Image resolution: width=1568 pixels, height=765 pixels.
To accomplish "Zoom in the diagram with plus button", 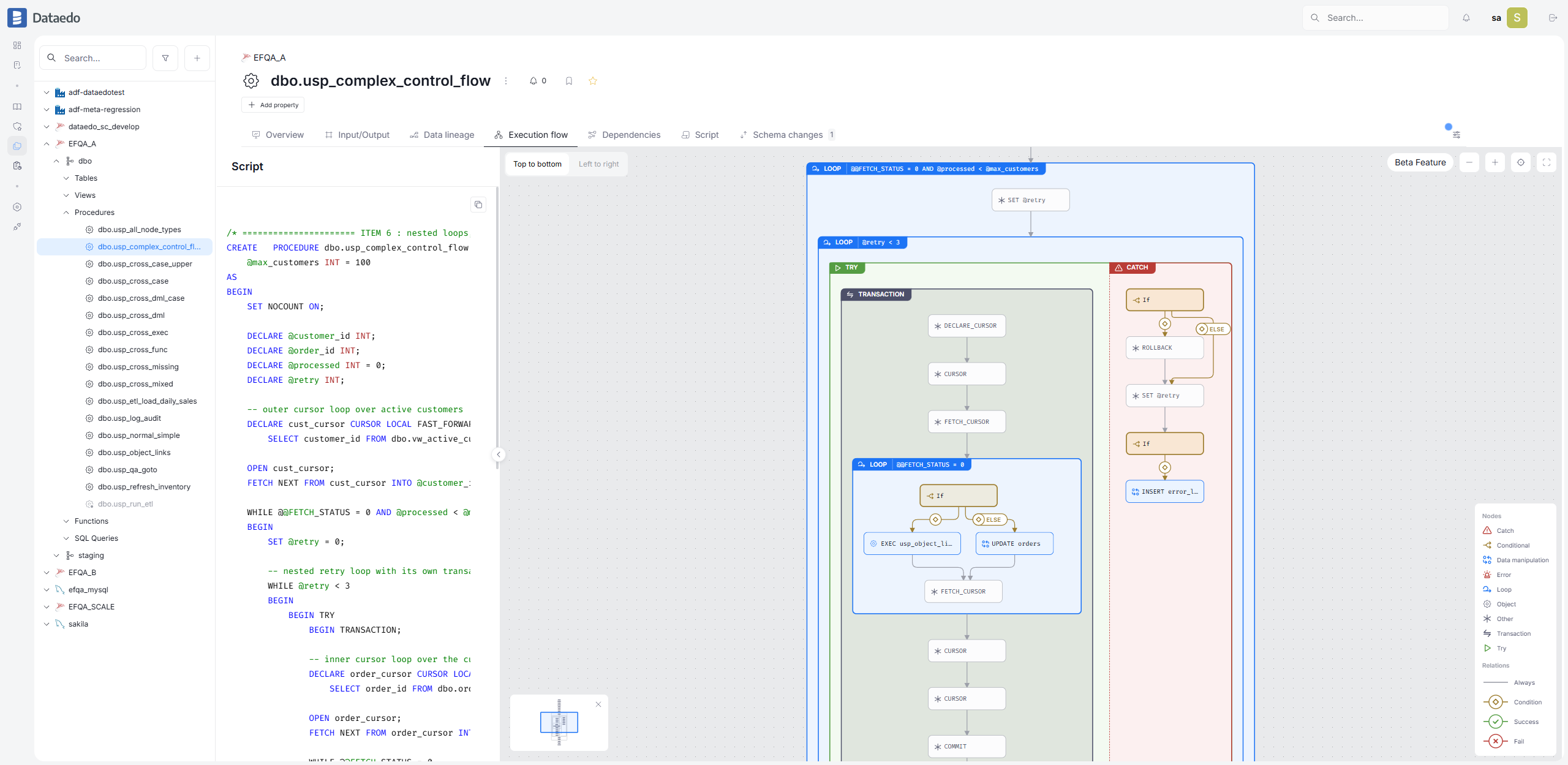I will (1495, 162).
